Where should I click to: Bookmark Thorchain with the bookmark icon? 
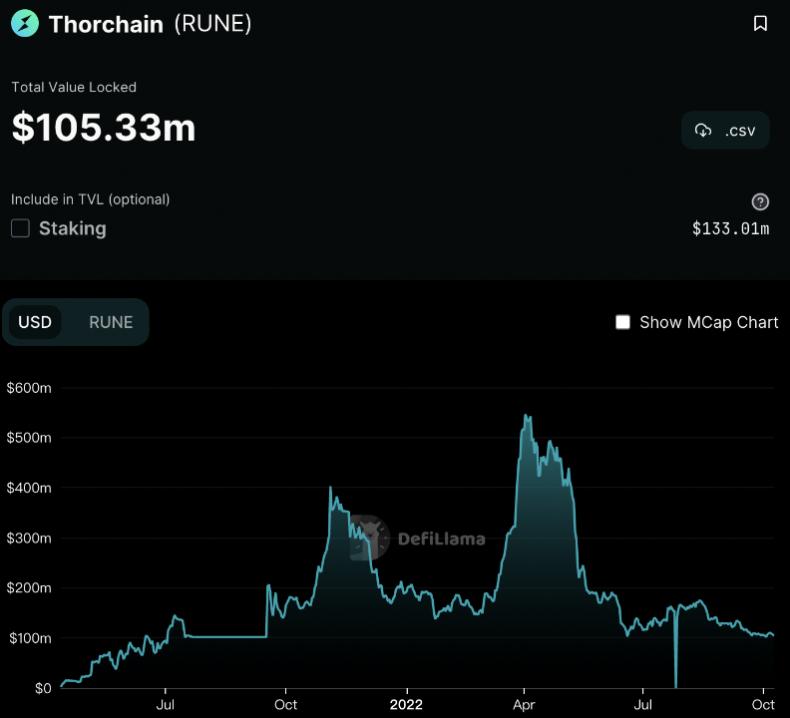coord(760,24)
